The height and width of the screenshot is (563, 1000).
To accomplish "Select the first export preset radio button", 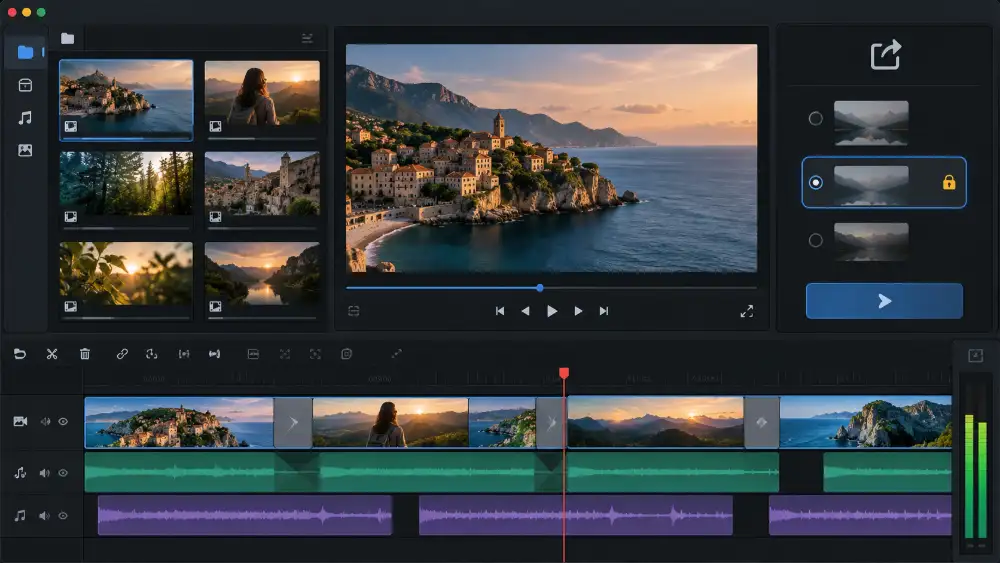I will click(x=815, y=119).
